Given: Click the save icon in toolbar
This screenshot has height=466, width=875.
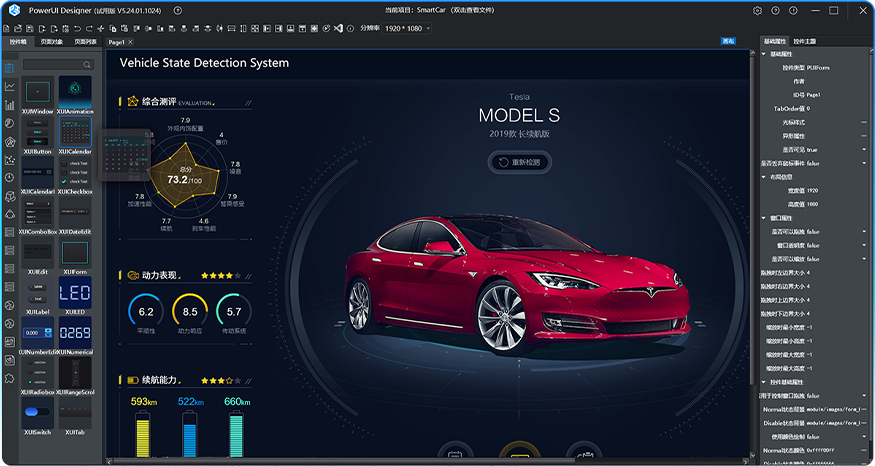Looking at the screenshot, I should (30, 28).
